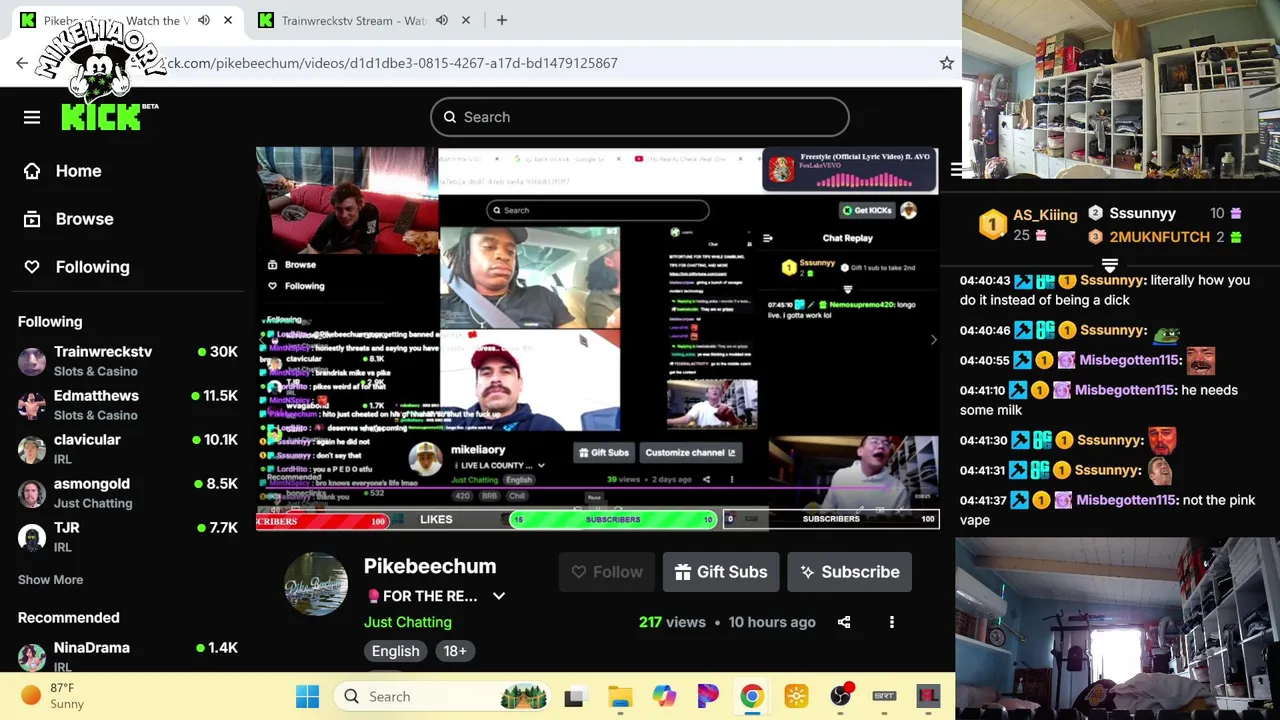Open Trainwreckstv channel name in sidebar

pyautogui.click(x=103, y=352)
